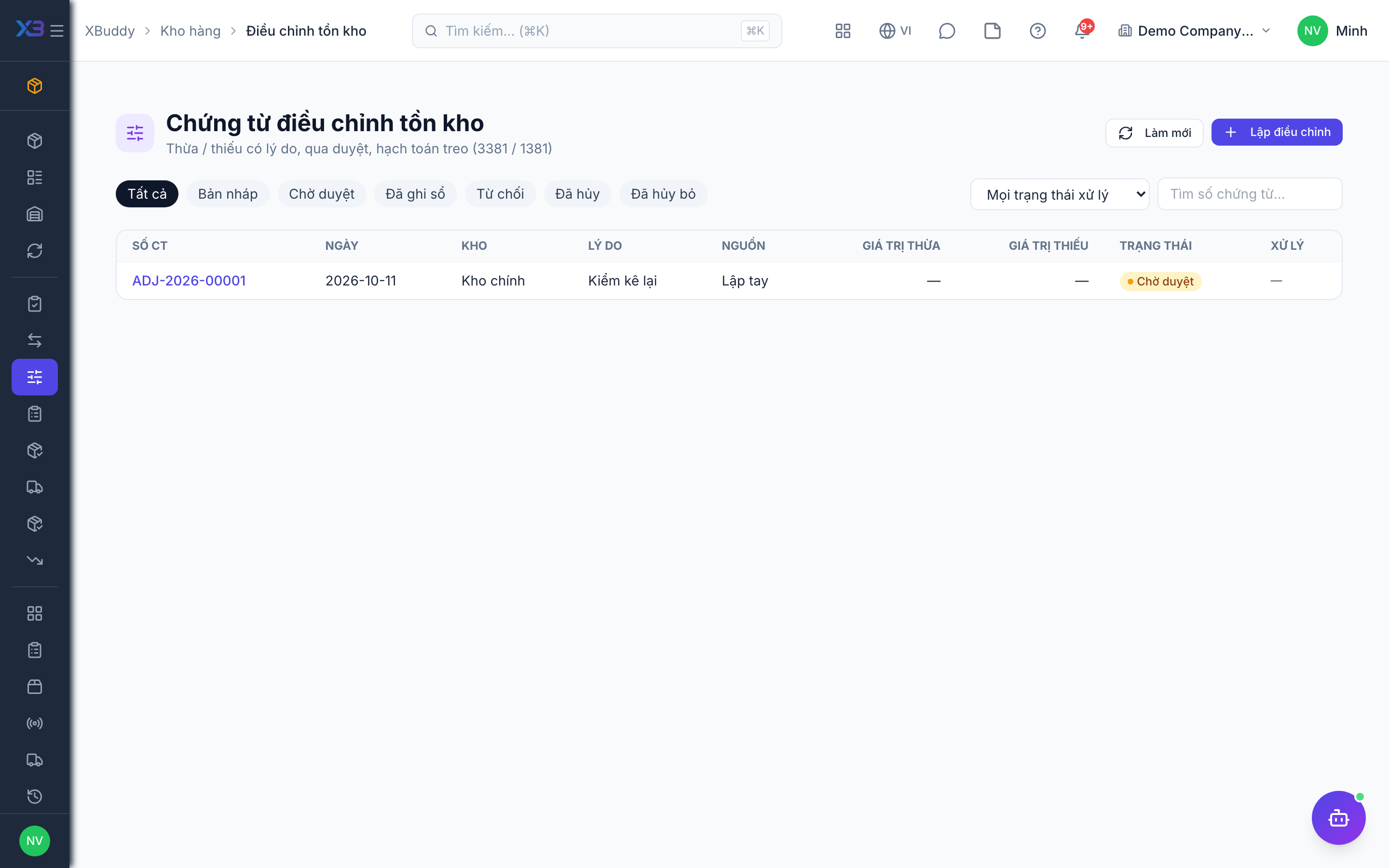
Task: Select the Đã ghi sổ filter tab
Action: (415, 194)
